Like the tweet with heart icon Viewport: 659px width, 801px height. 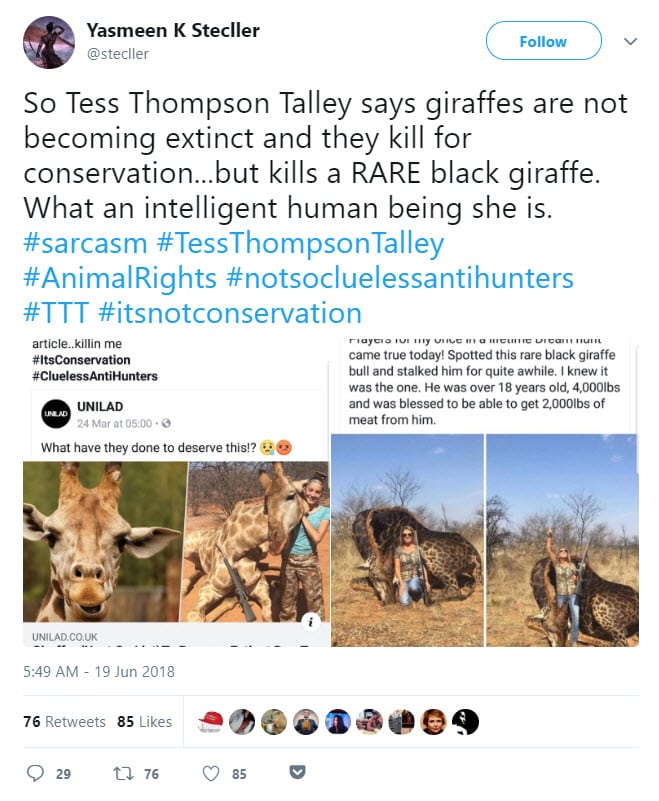pos(211,773)
